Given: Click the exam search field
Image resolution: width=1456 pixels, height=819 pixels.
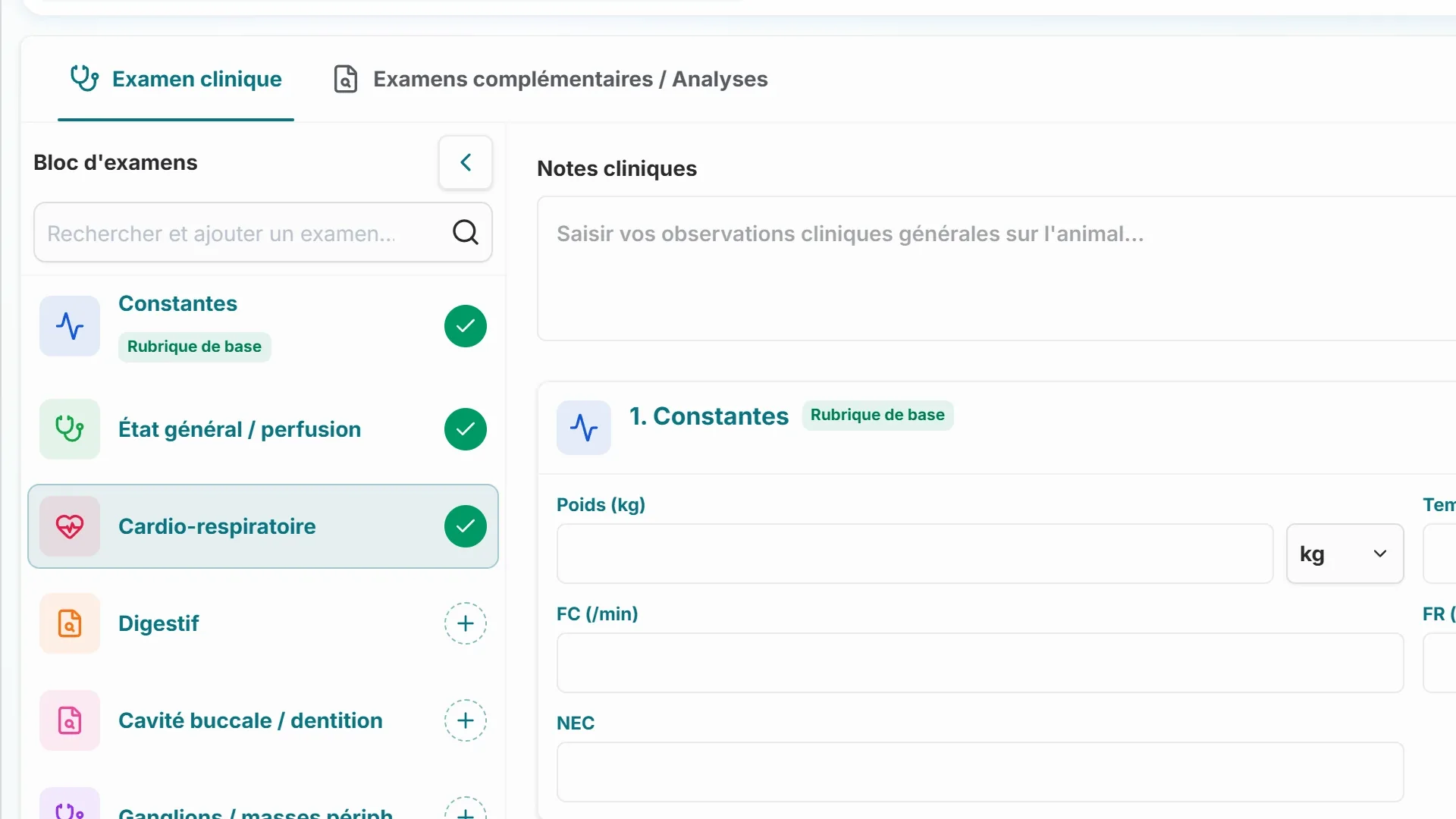Looking at the screenshot, I should click(263, 233).
